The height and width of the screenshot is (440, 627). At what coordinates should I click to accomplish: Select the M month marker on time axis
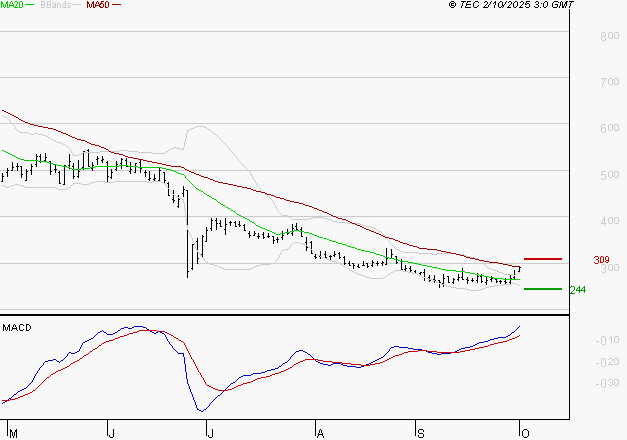click(11, 433)
